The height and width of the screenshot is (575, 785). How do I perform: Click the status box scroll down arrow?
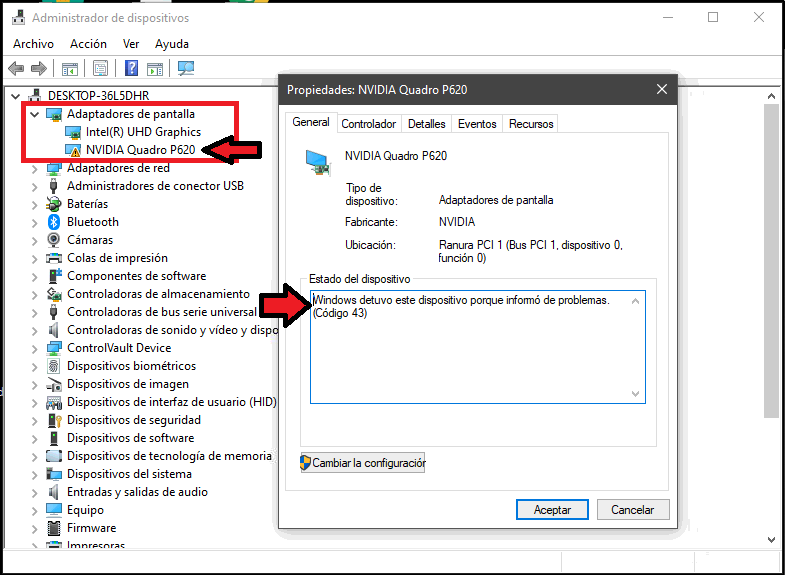coord(635,393)
